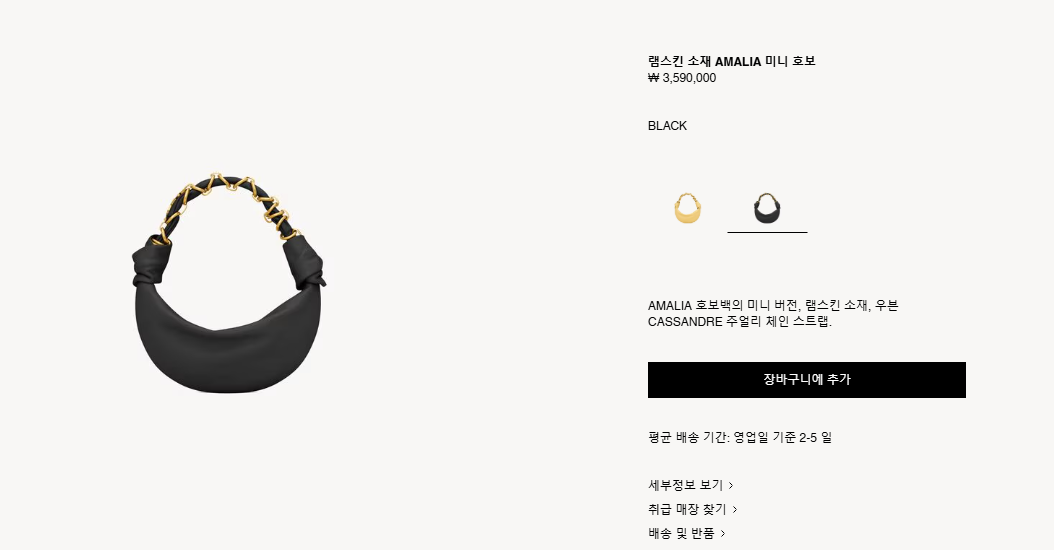This screenshot has width=1054, height=550.
Task: Click the ₩ 3,590,000 price text
Action: [x=682, y=78]
